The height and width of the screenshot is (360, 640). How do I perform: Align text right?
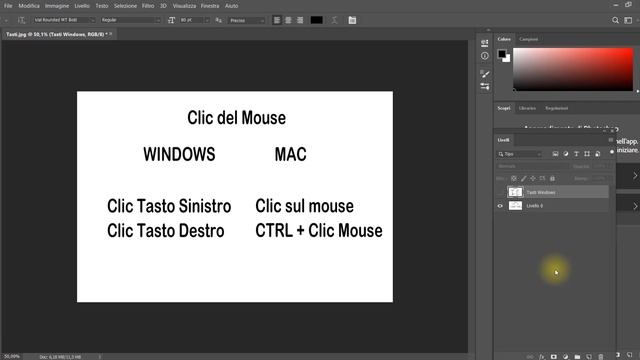click(300, 20)
